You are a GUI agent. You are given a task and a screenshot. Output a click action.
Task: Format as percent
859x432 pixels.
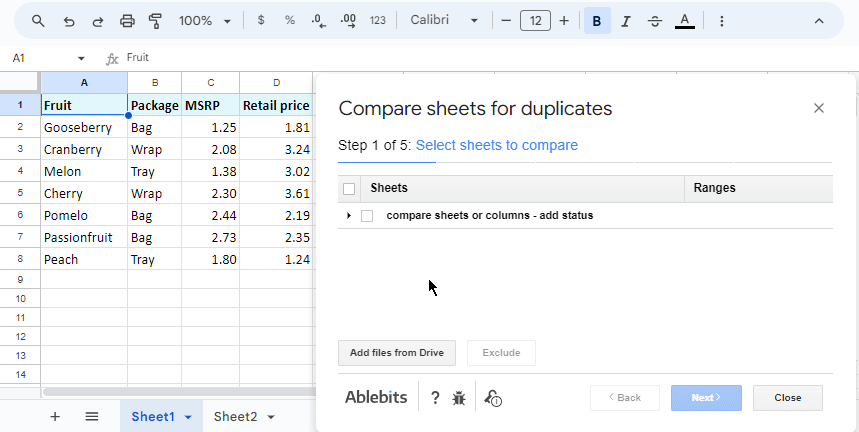tap(290, 21)
